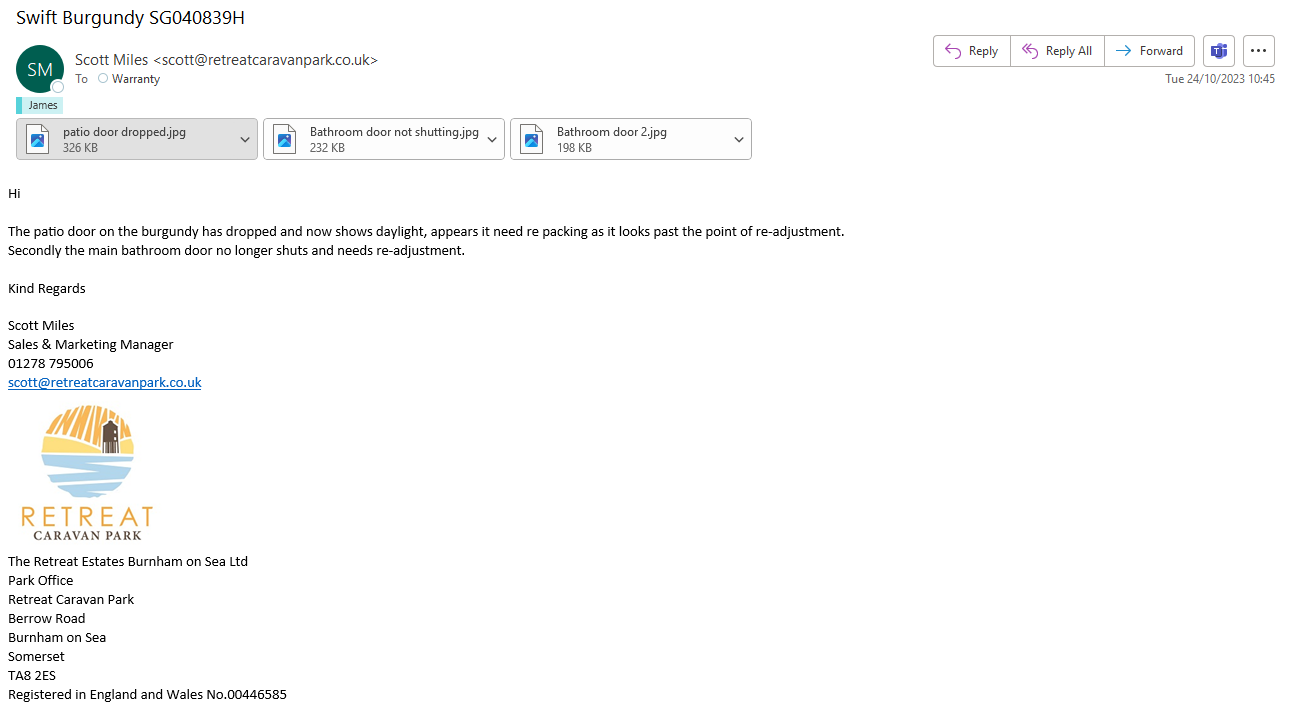The height and width of the screenshot is (719, 1300).
Task: Open the Bathroom door not shutting.jpg dropdown arrow
Action: coord(492,140)
